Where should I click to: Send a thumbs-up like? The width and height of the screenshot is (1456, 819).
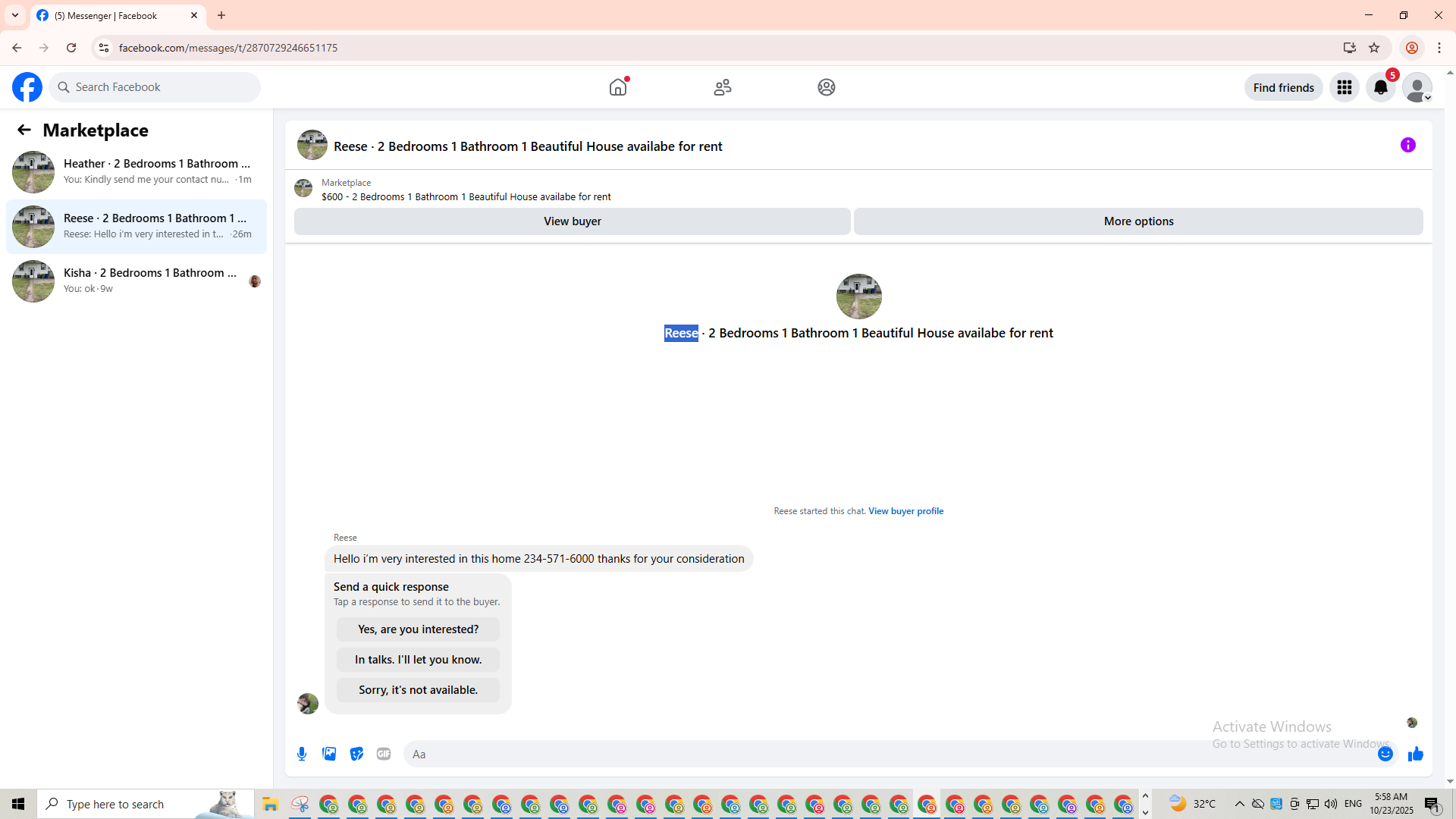pyautogui.click(x=1416, y=754)
